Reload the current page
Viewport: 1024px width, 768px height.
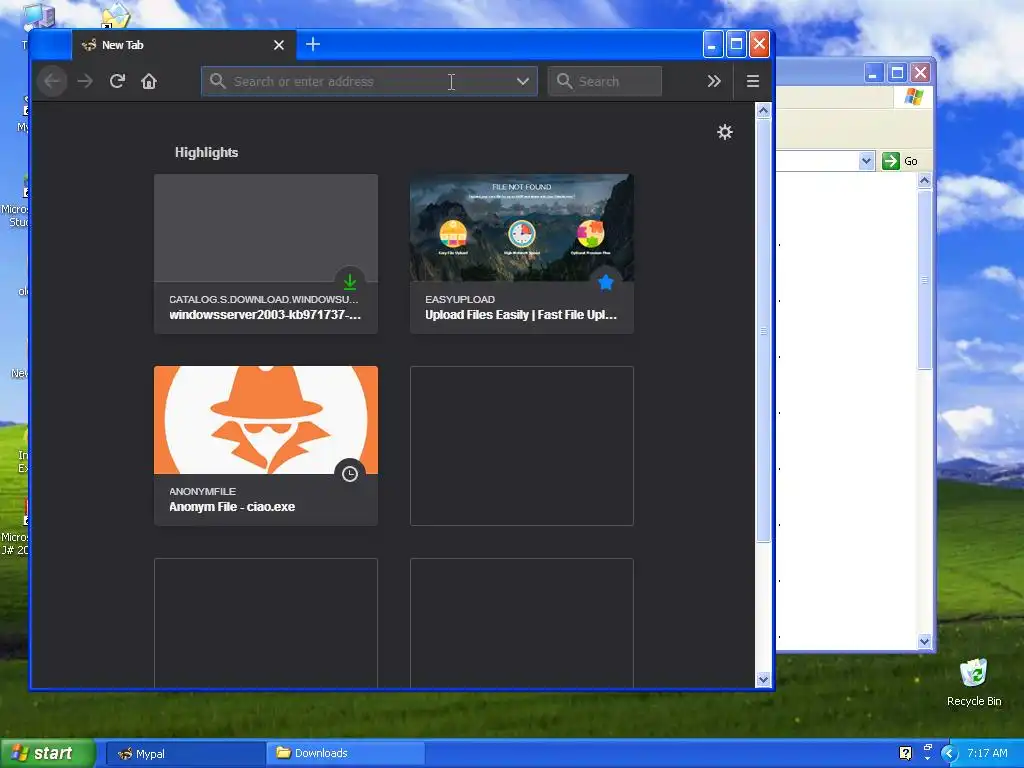(x=118, y=82)
